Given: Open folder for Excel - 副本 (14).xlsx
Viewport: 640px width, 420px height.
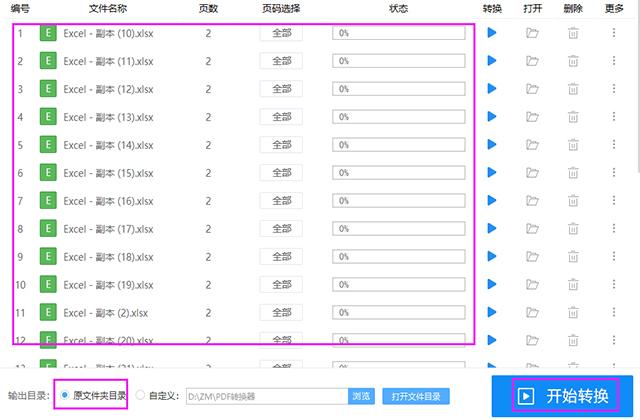Looking at the screenshot, I should [532, 144].
